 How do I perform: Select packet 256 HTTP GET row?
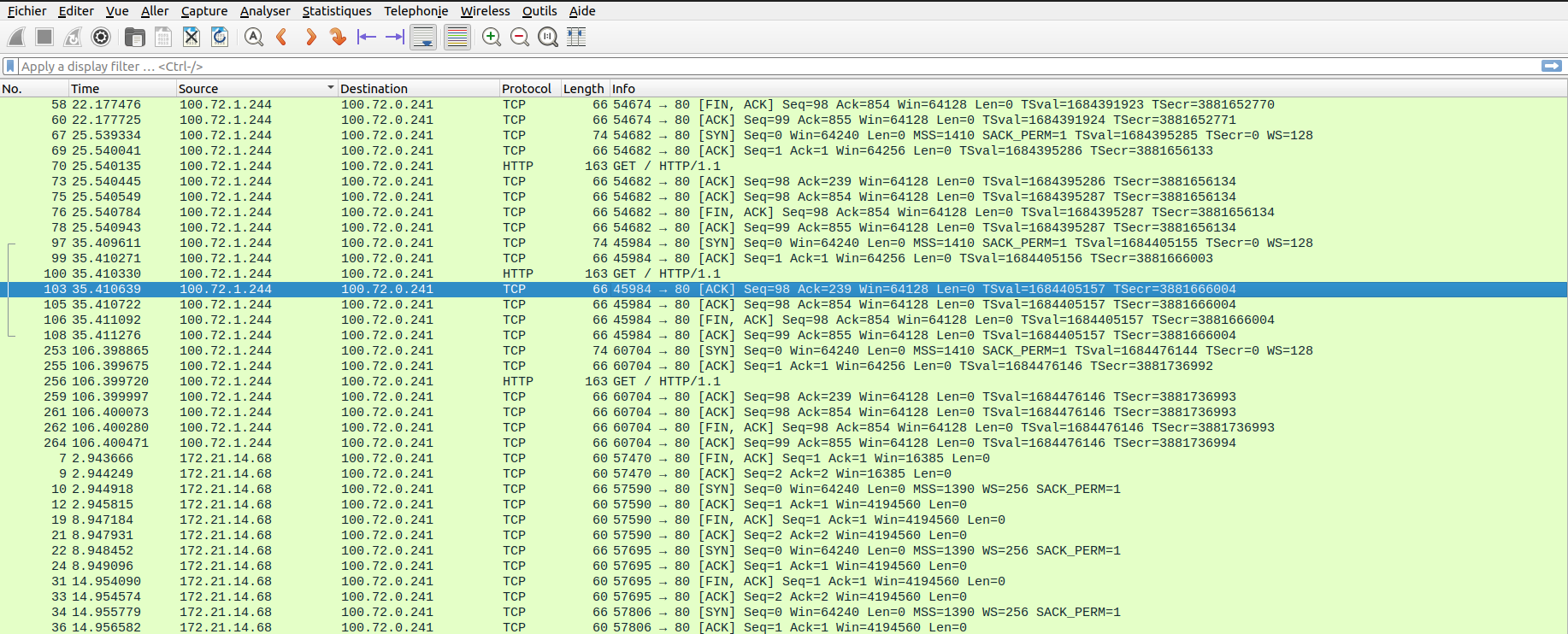click(x=784, y=382)
